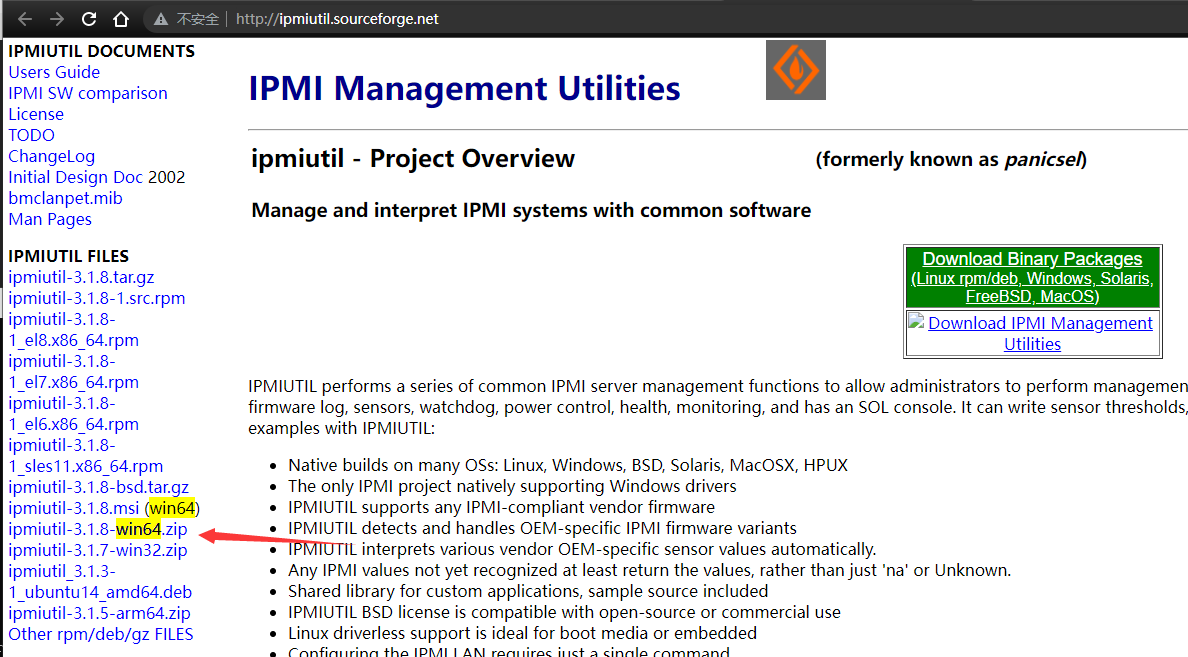
Task: Select the address bar URL ipmiutil.sourceforge.net
Action: pyautogui.click(x=337, y=19)
